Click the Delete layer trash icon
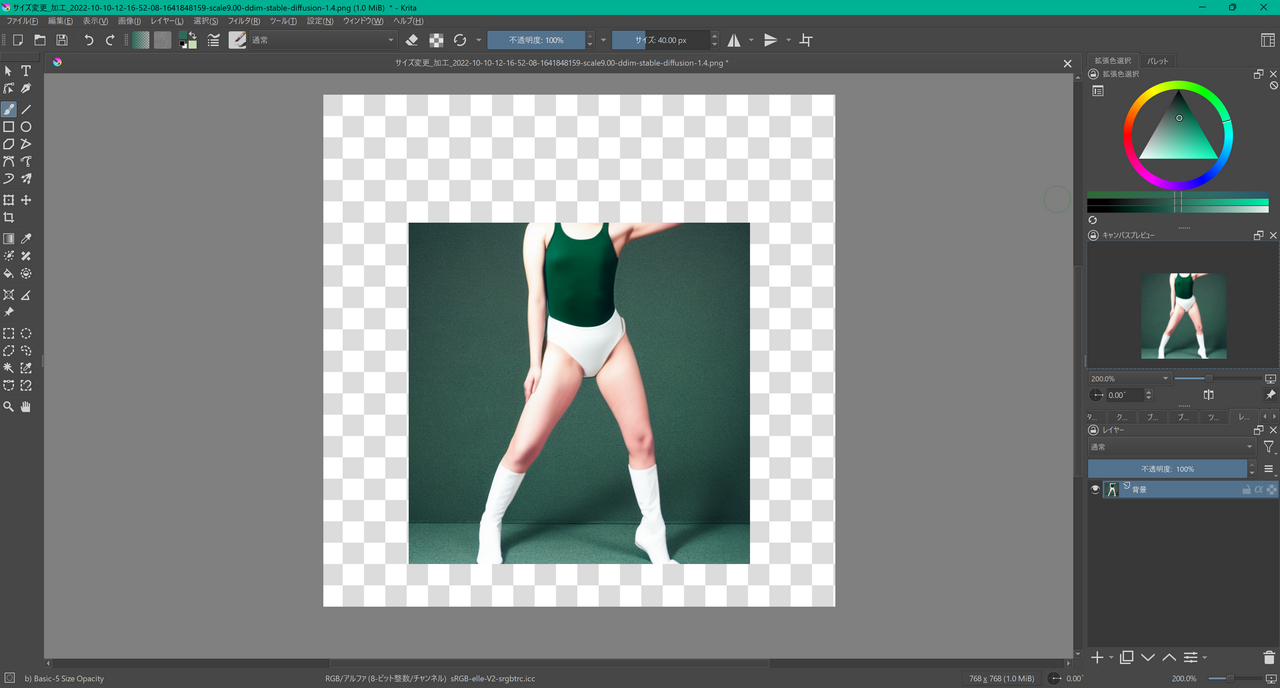 [x=1269, y=657]
